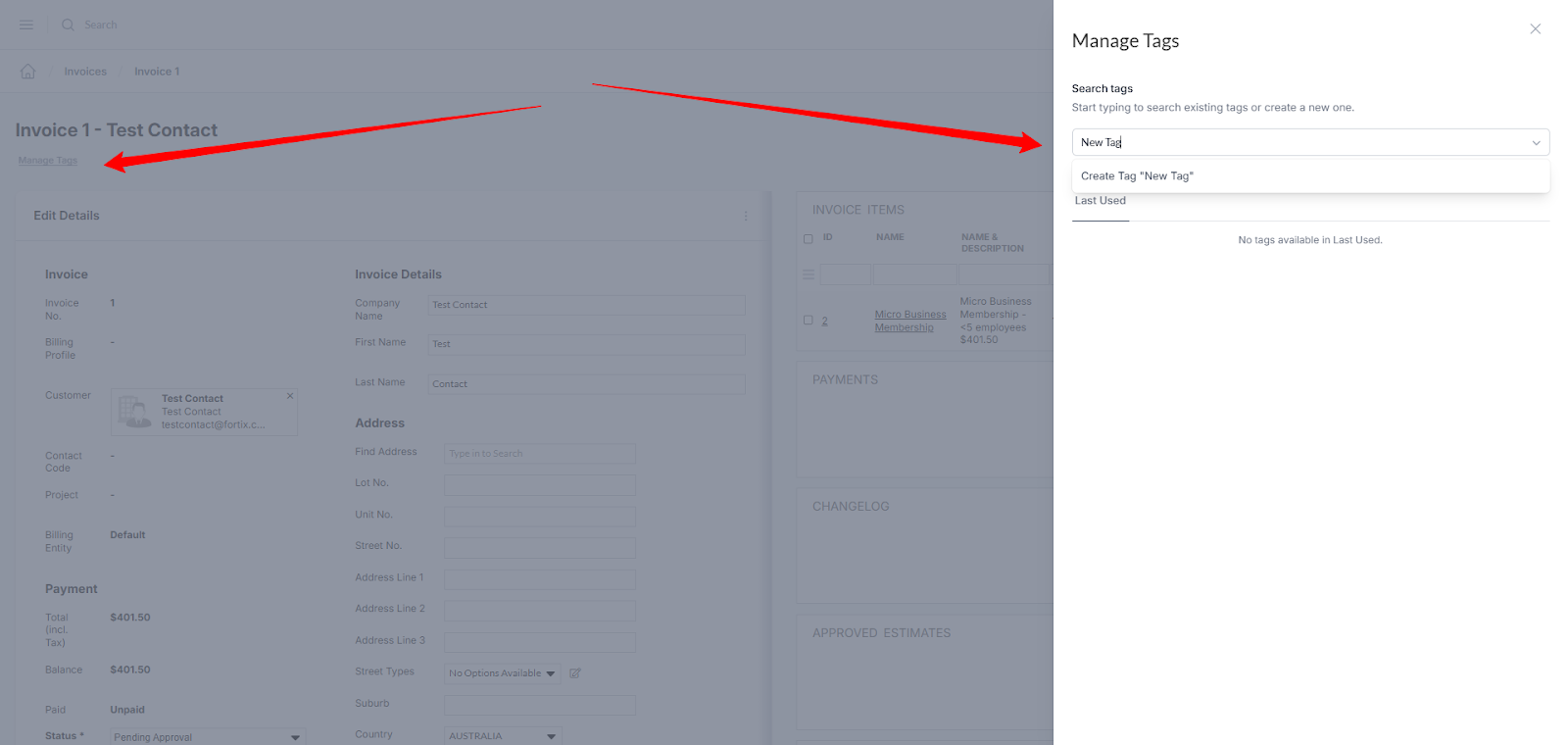Click the APPROVED ESTIMATES heading
The width and height of the screenshot is (1568, 745).
tap(881, 633)
